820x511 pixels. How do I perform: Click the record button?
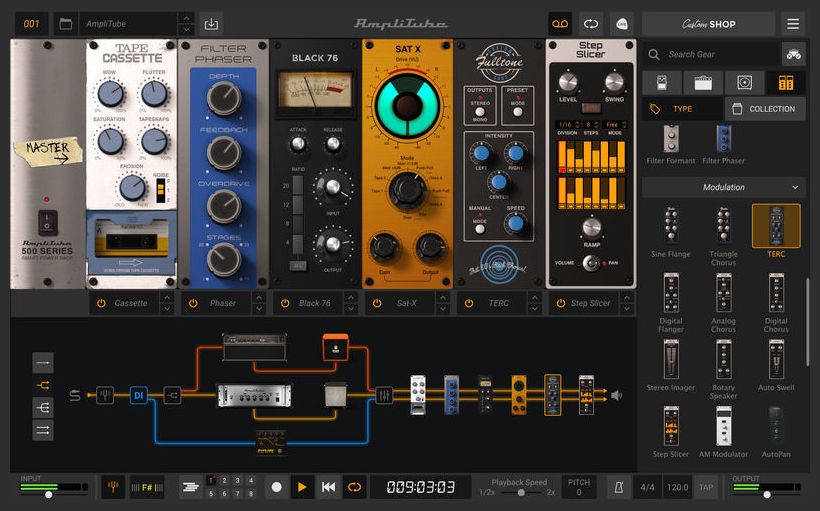point(277,487)
